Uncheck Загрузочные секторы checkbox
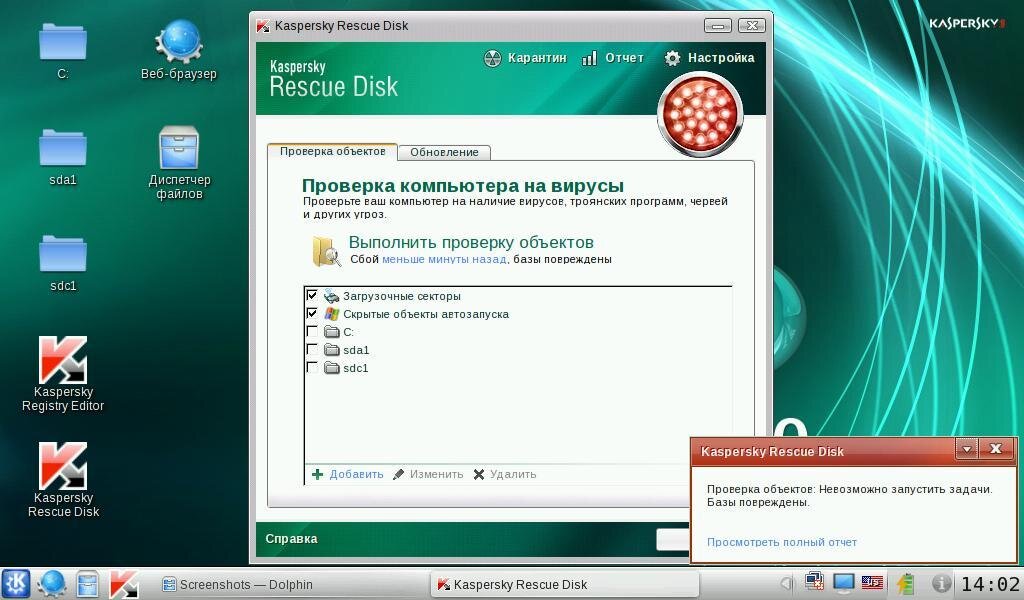1024x600 pixels. point(312,296)
